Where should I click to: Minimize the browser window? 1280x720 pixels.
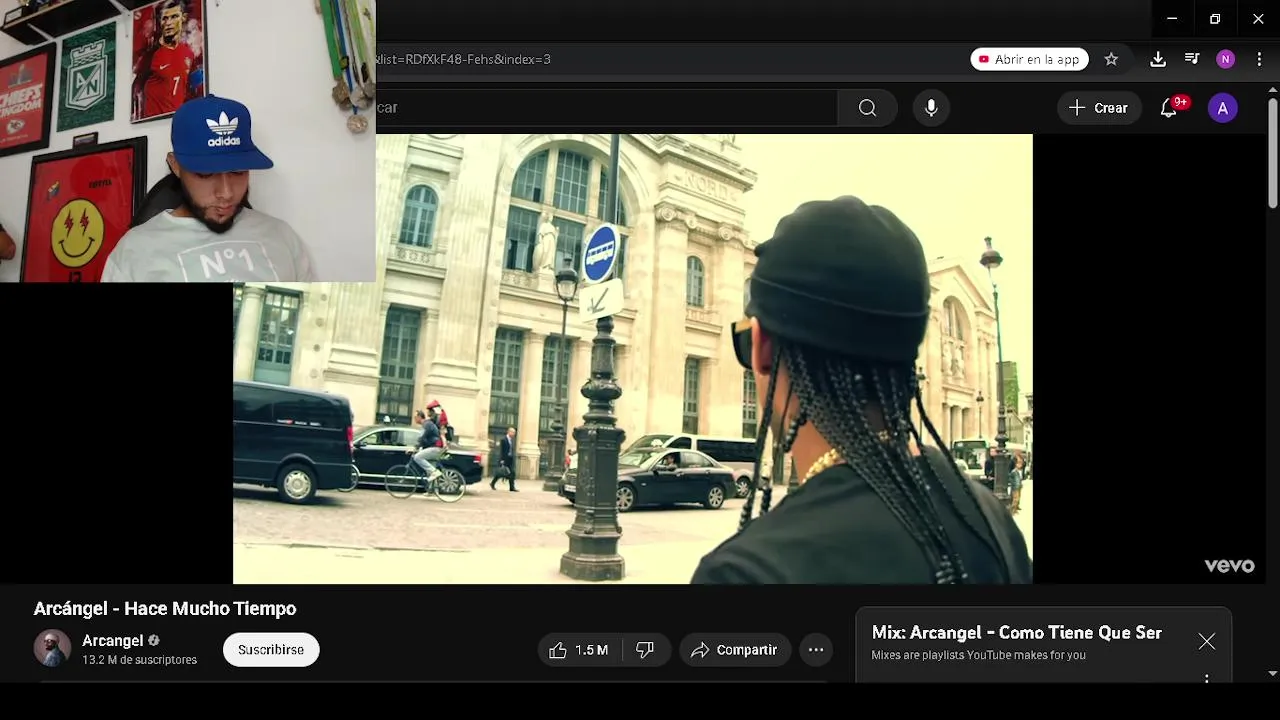1172,18
